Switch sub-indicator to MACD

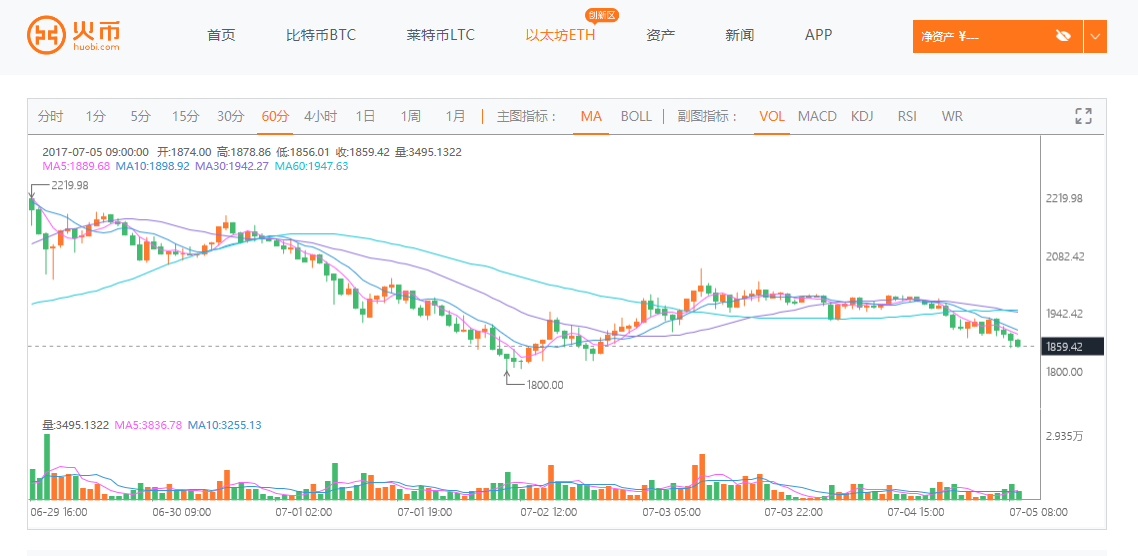(x=817, y=116)
